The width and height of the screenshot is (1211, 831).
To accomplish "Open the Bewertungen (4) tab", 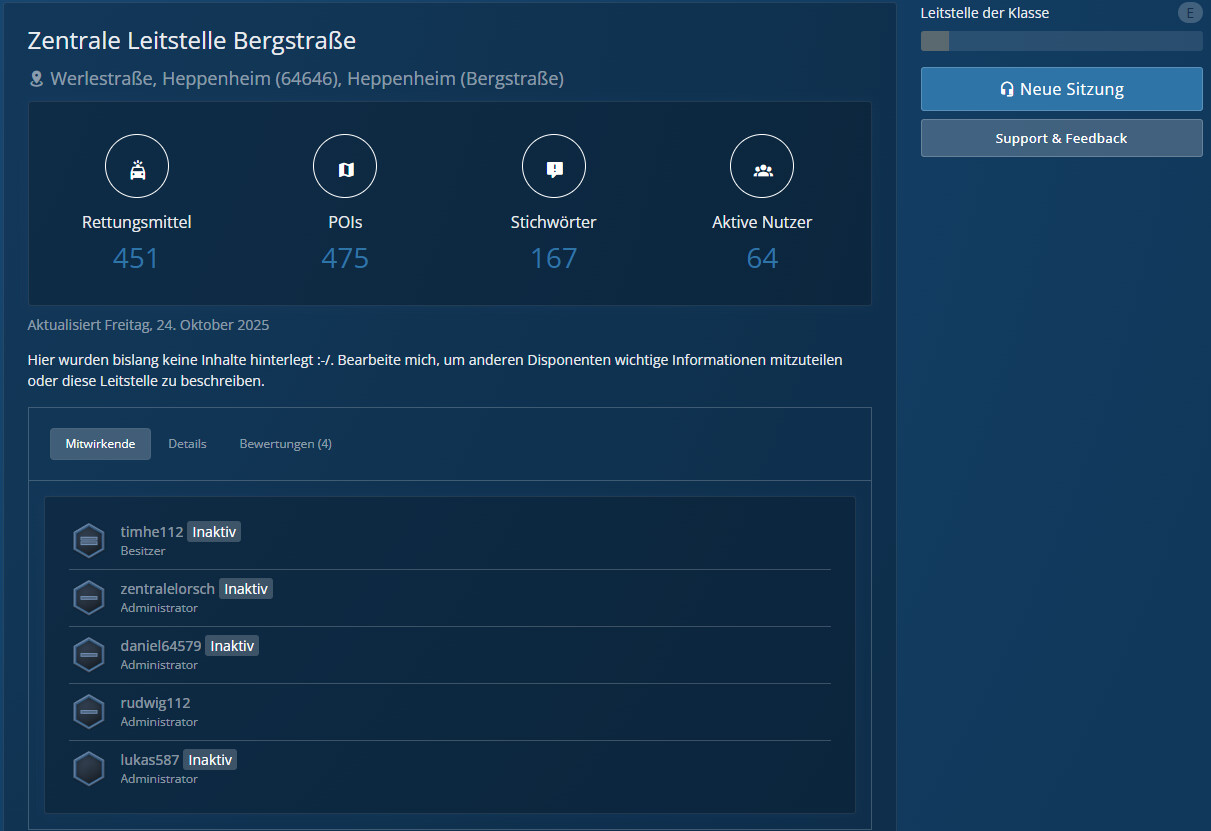I will 285,444.
